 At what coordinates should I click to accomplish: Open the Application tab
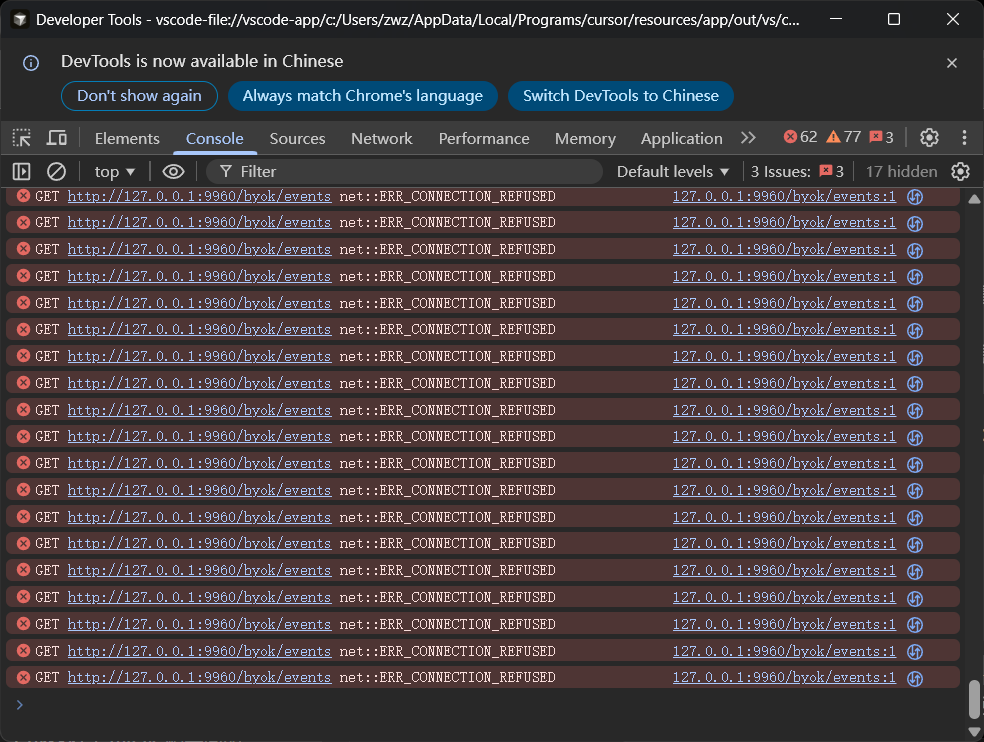coord(682,138)
